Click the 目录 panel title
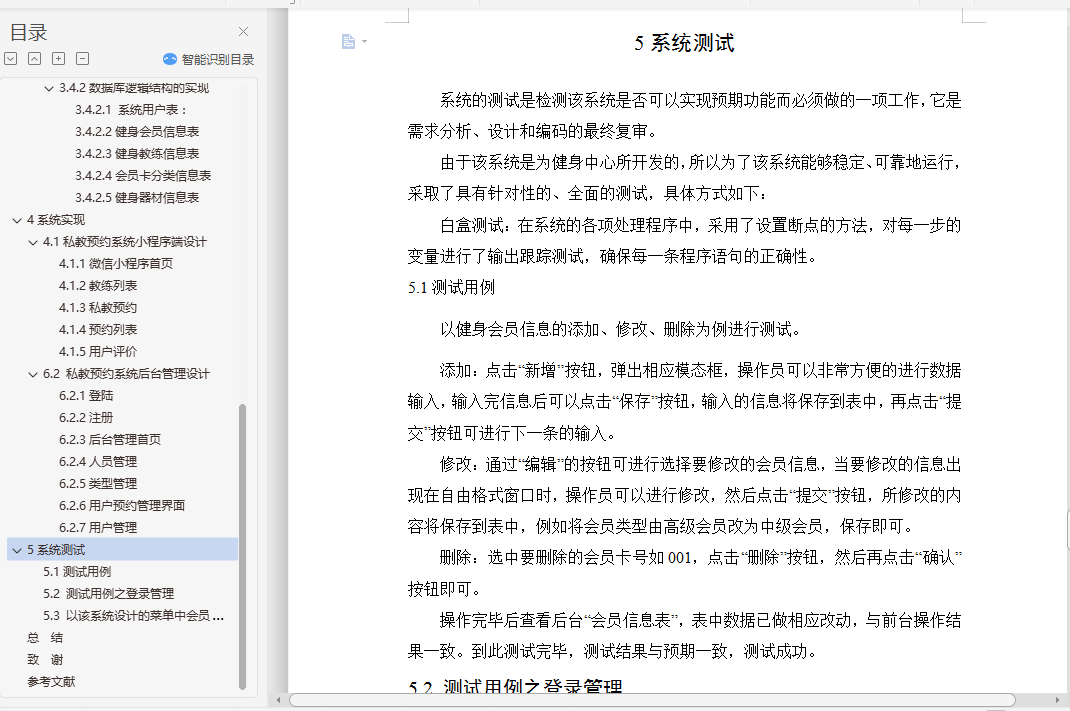This screenshot has width=1070, height=711. click(x=29, y=32)
